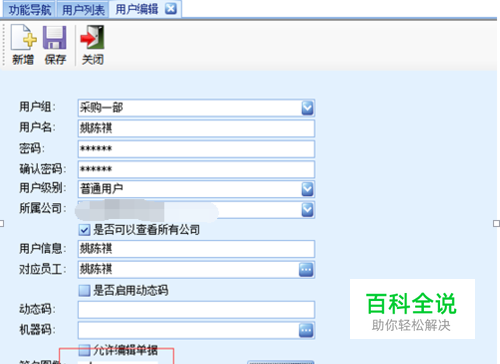Viewport: 500px width, 364px height.
Task: Click the 用户级别 combo box showing 普通用户
Action: 196,189
